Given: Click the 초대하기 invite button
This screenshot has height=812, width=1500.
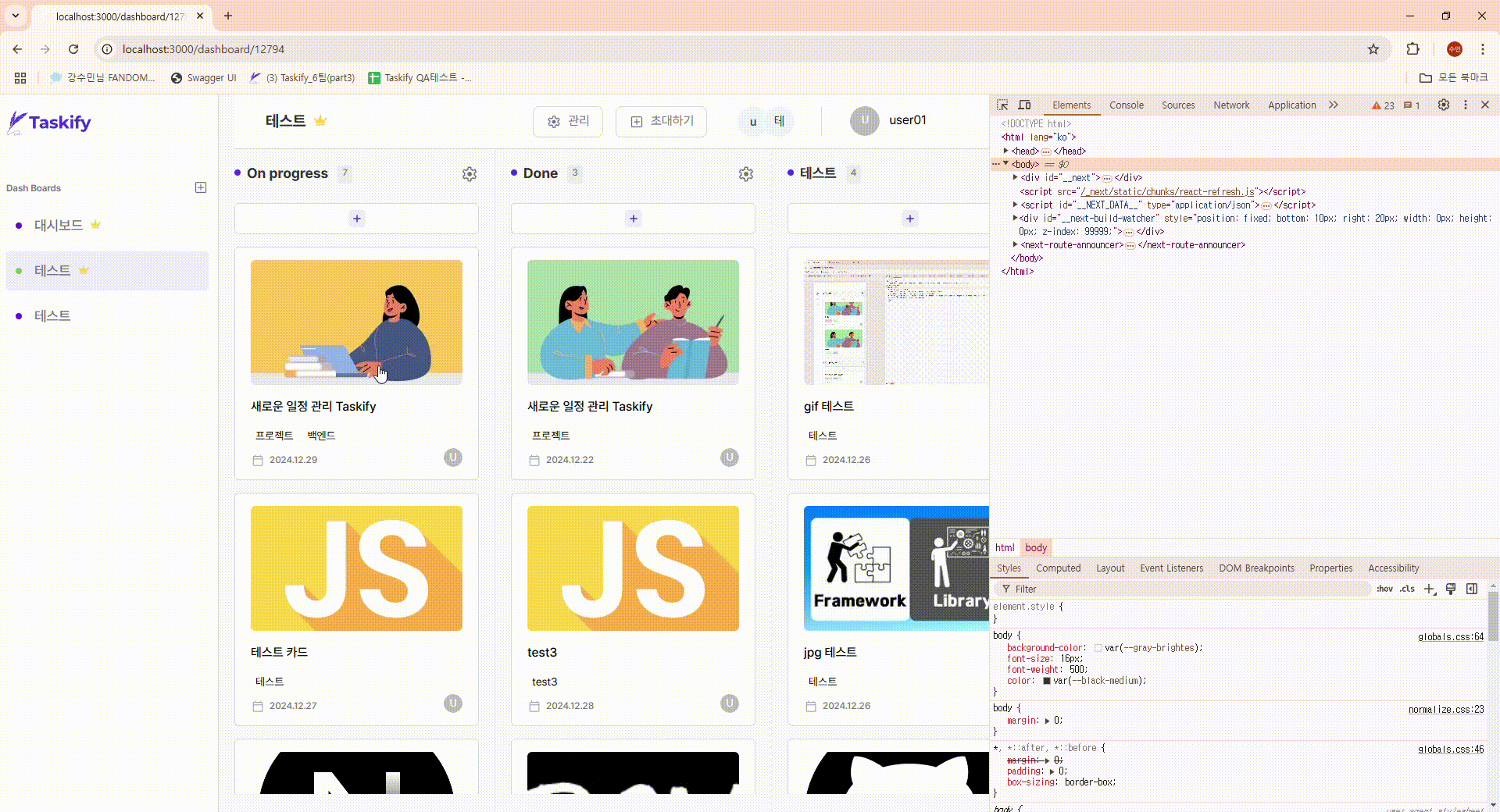Looking at the screenshot, I should 661,121.
